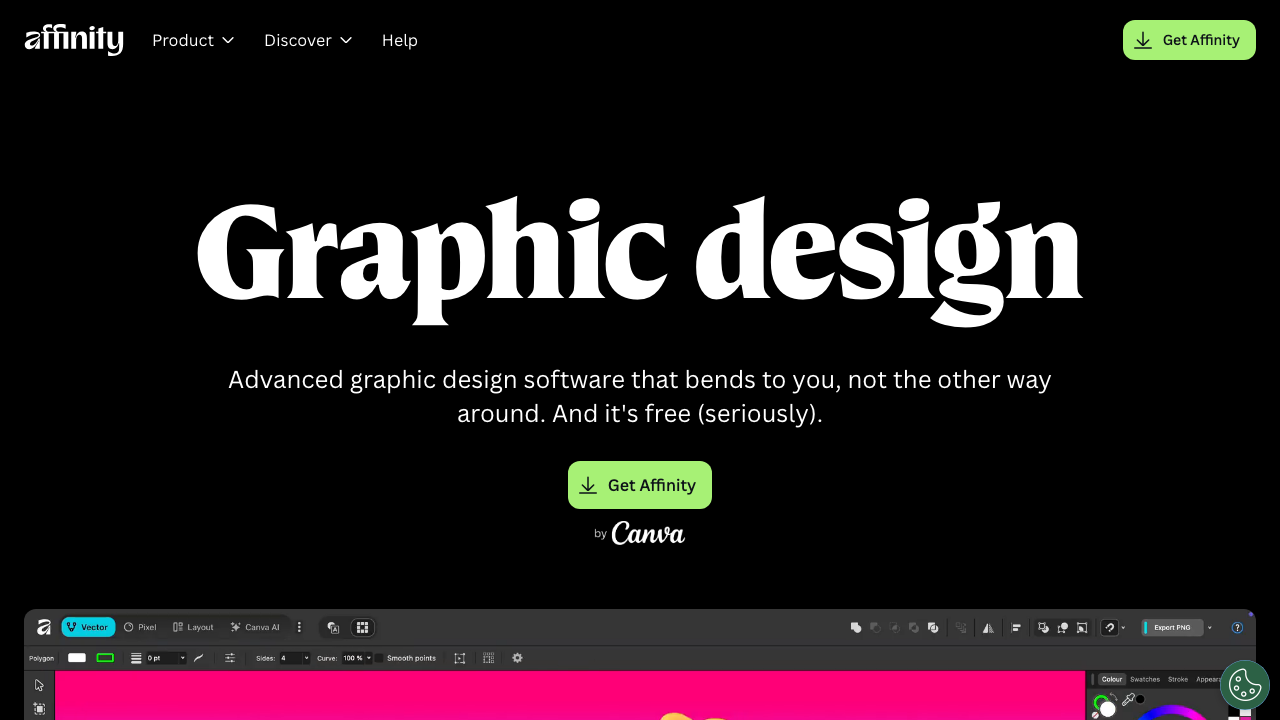Click the transform box icon beside Smooth points

pos(460,658)
